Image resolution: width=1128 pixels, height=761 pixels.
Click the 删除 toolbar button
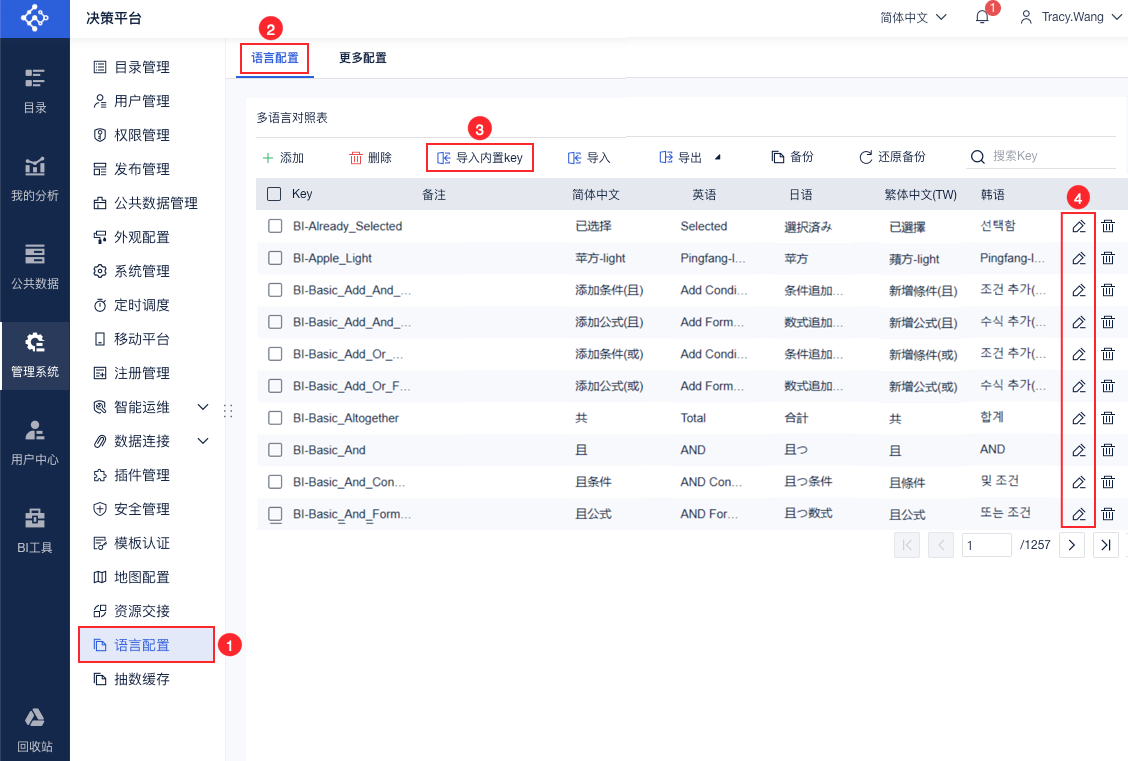(370, 158)
